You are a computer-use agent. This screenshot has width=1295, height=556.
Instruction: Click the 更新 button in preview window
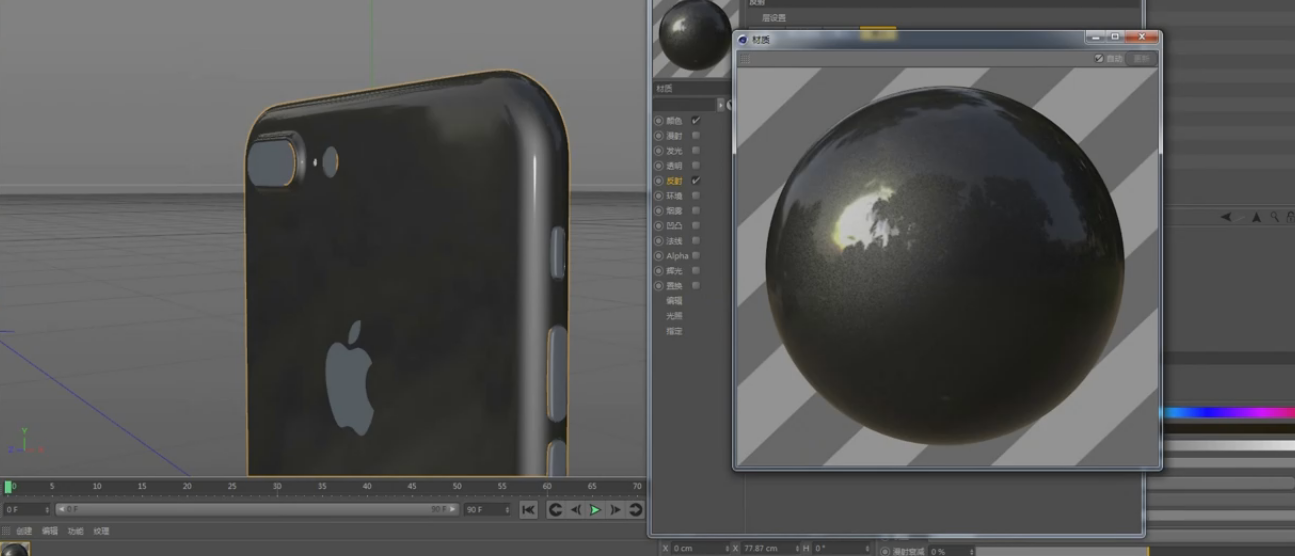tap(1140, 59)
